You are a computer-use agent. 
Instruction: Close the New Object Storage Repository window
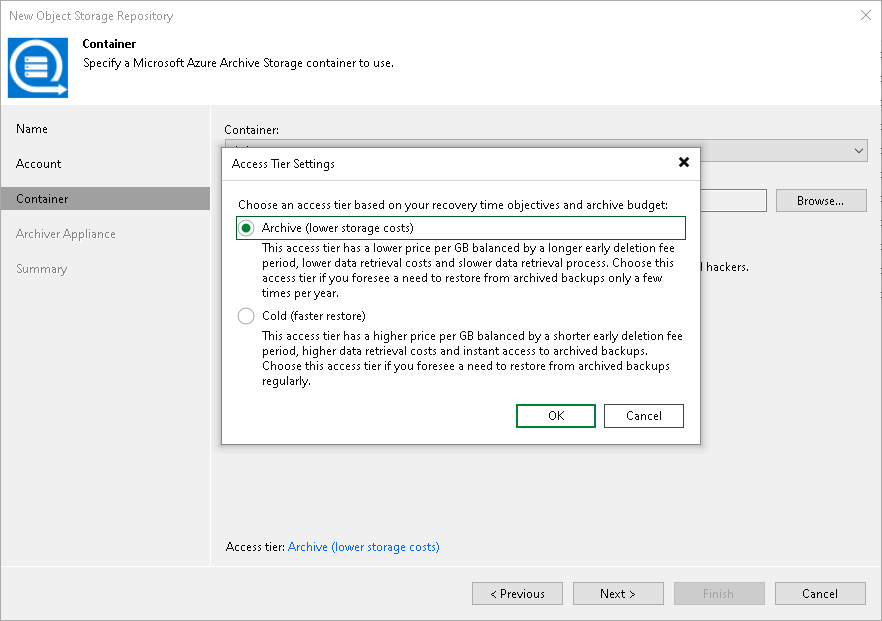(866, 15)
